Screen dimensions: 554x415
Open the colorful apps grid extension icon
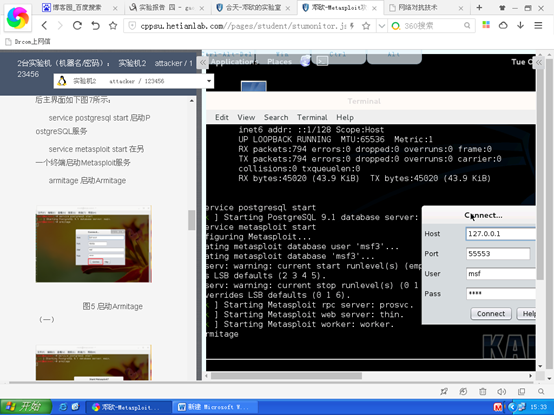(486, 25)
